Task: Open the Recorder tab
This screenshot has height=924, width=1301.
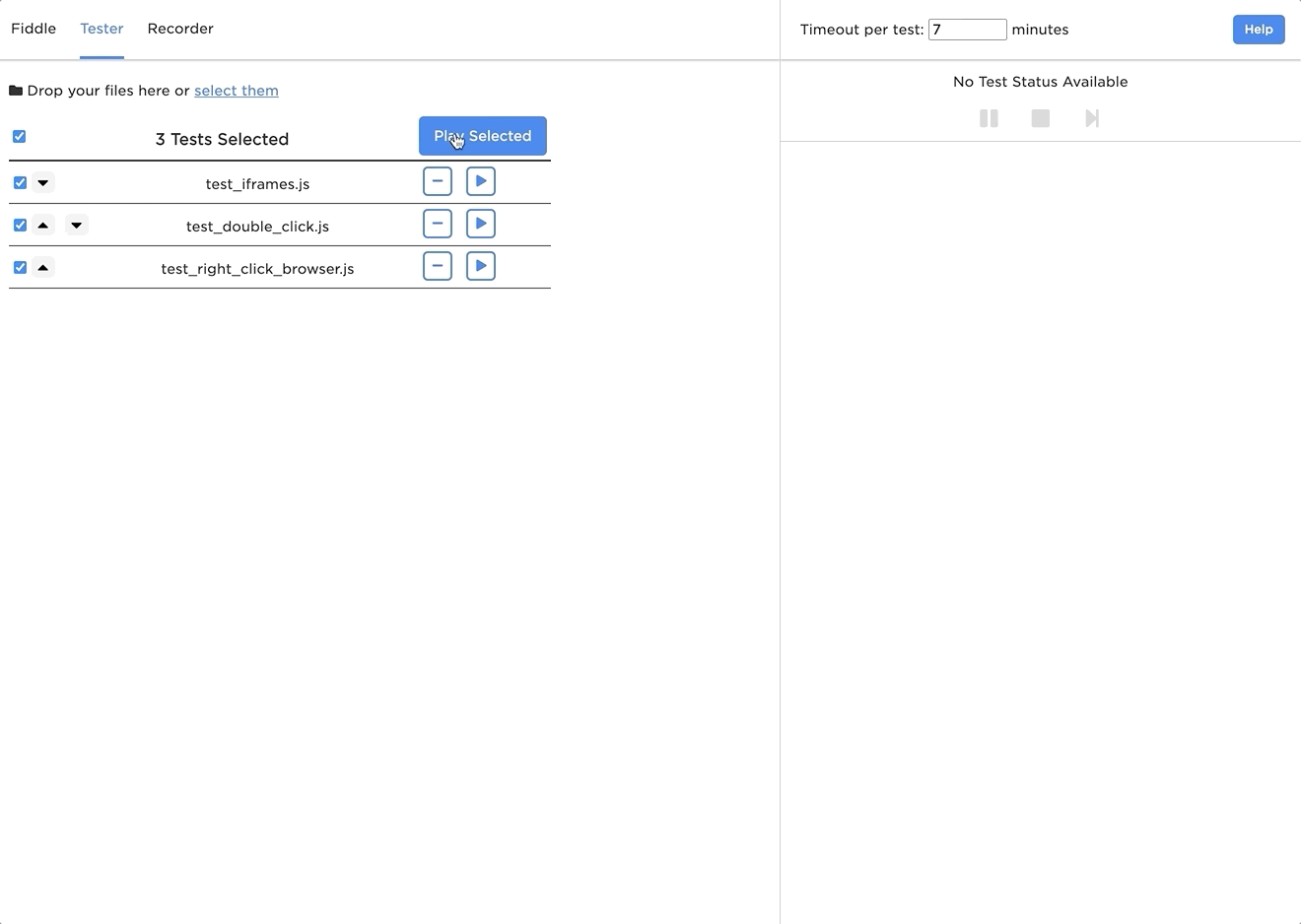Action: tap(180, 29)
